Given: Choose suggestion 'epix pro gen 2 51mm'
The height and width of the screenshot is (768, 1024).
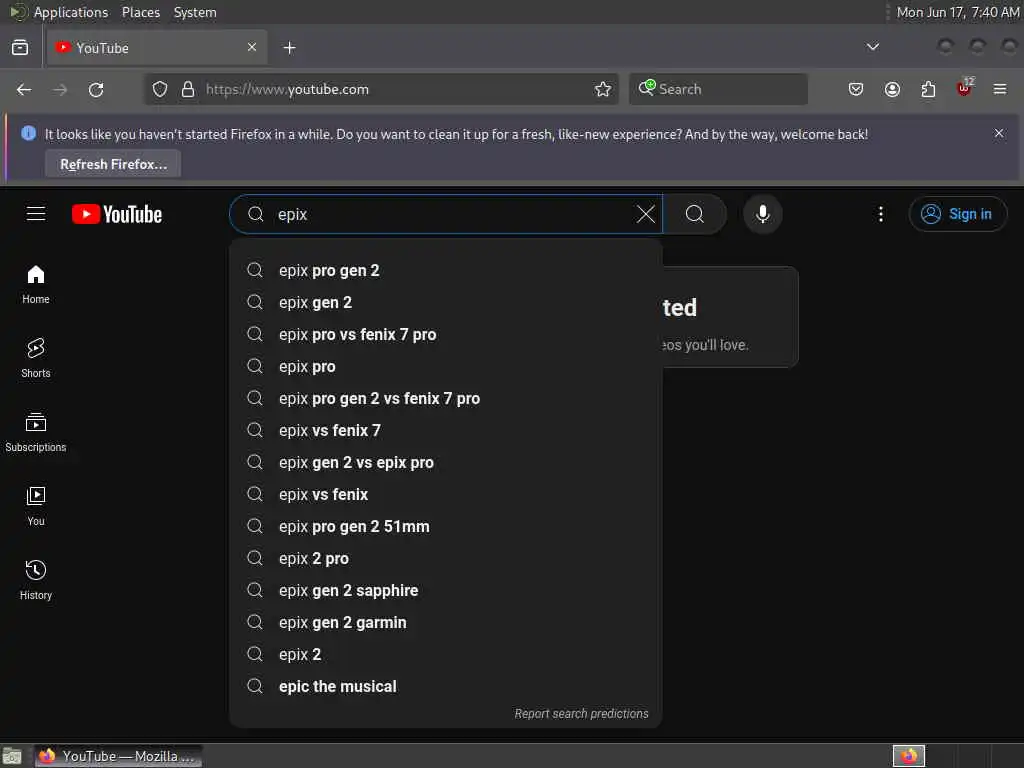Looking at the screenshot, I should [445, 526].
